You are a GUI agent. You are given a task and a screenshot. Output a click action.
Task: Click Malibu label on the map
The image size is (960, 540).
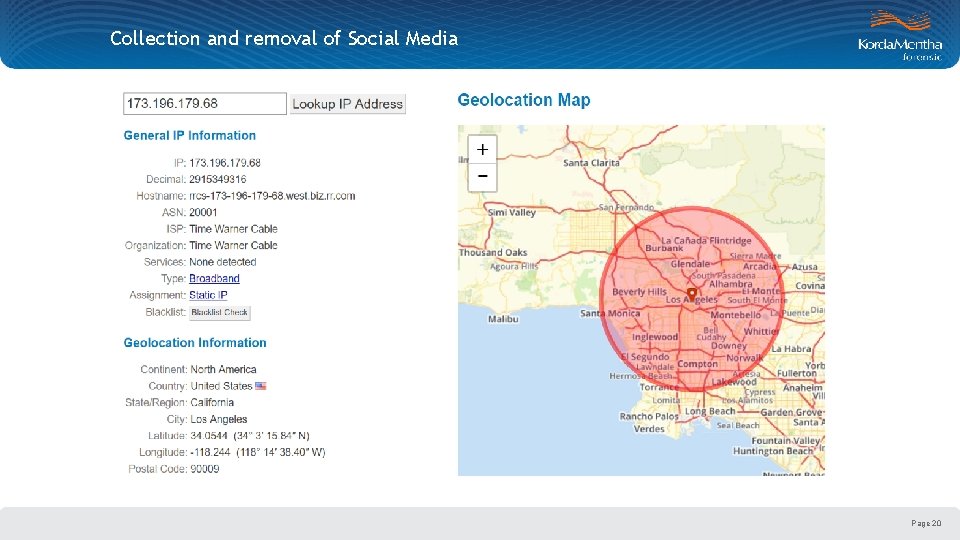point(503,319)
